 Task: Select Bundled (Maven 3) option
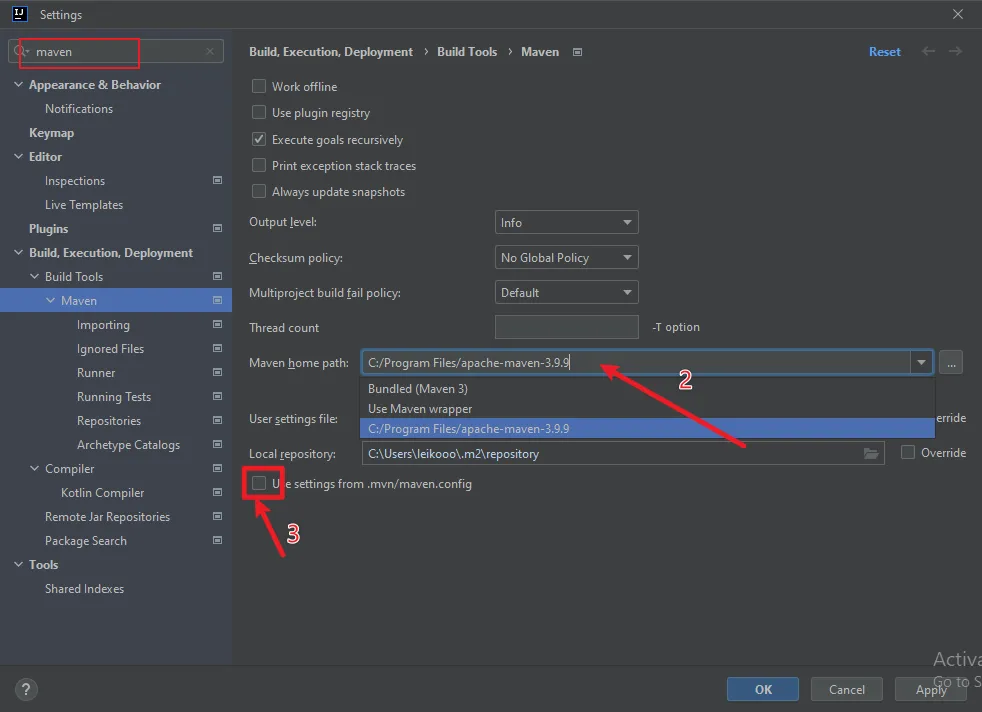(x=418, y=389)
